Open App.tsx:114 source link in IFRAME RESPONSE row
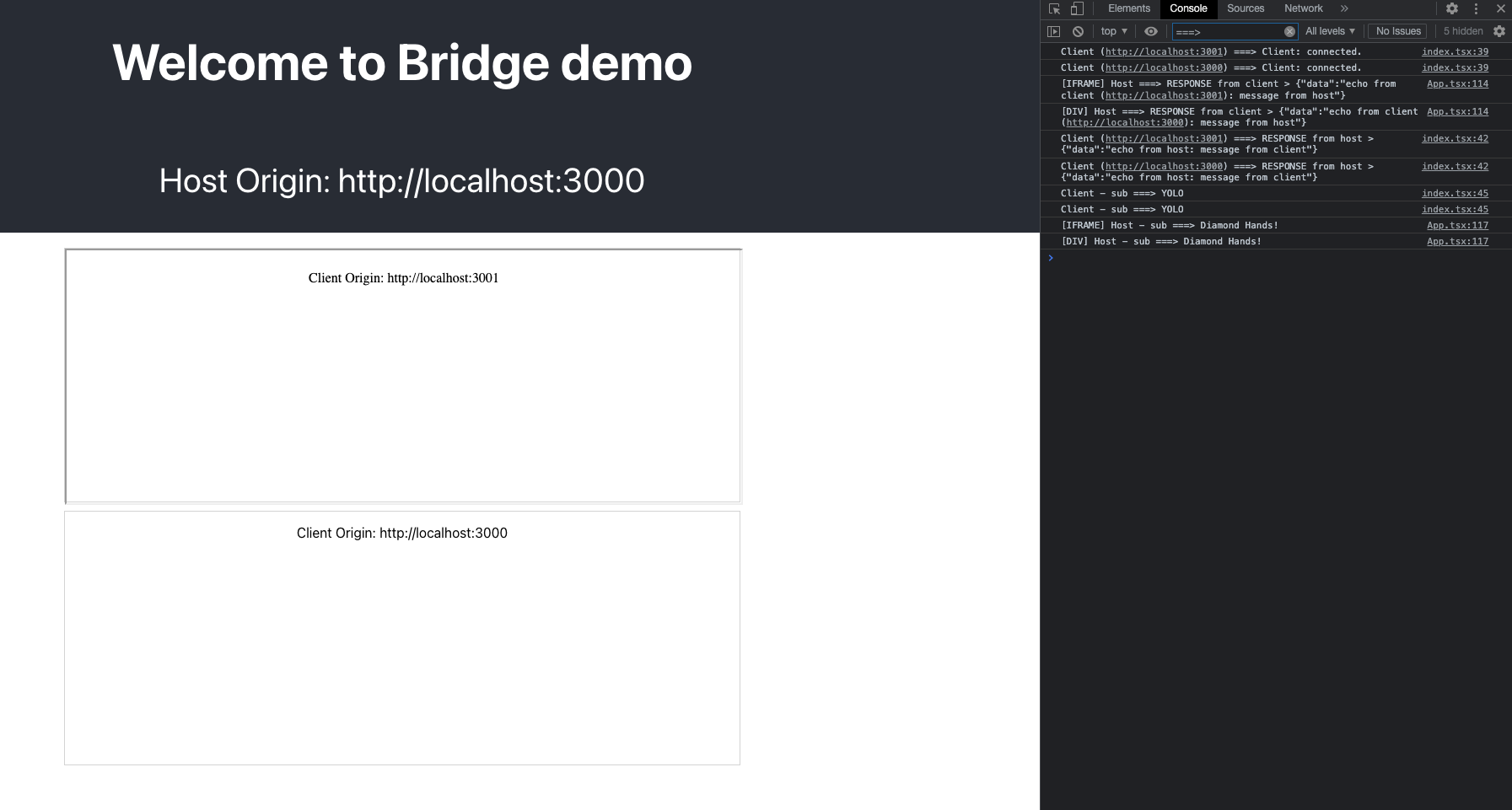Screen dimensions: 1512x810 tap(1457, 83)
